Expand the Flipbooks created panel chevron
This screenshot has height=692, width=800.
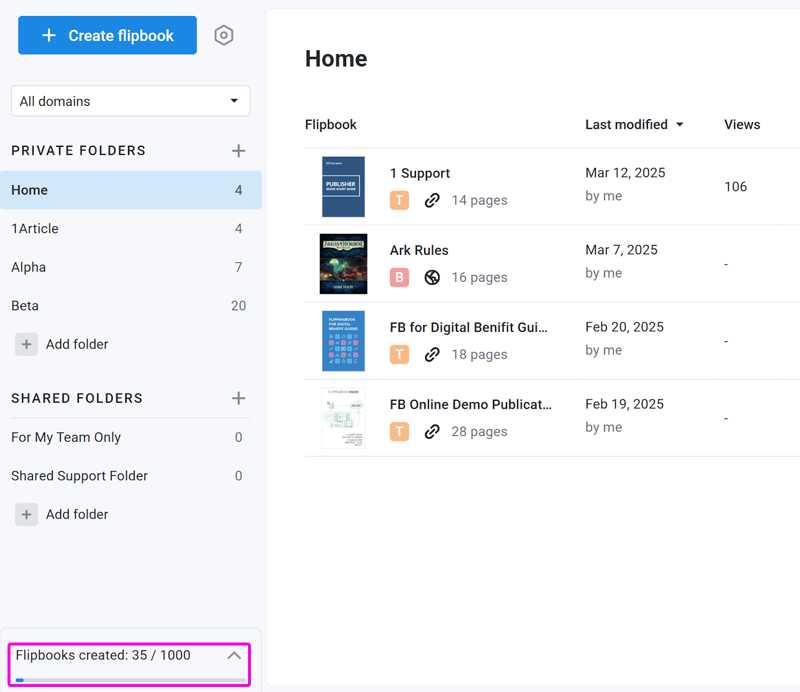coord(234,655)
